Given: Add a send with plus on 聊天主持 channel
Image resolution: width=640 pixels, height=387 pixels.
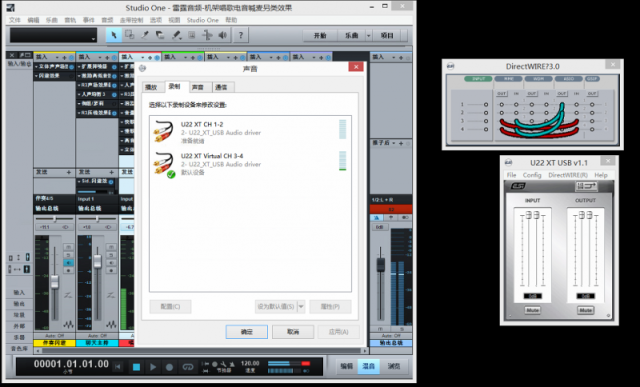Looking at the screenshot, I should 111,172.
